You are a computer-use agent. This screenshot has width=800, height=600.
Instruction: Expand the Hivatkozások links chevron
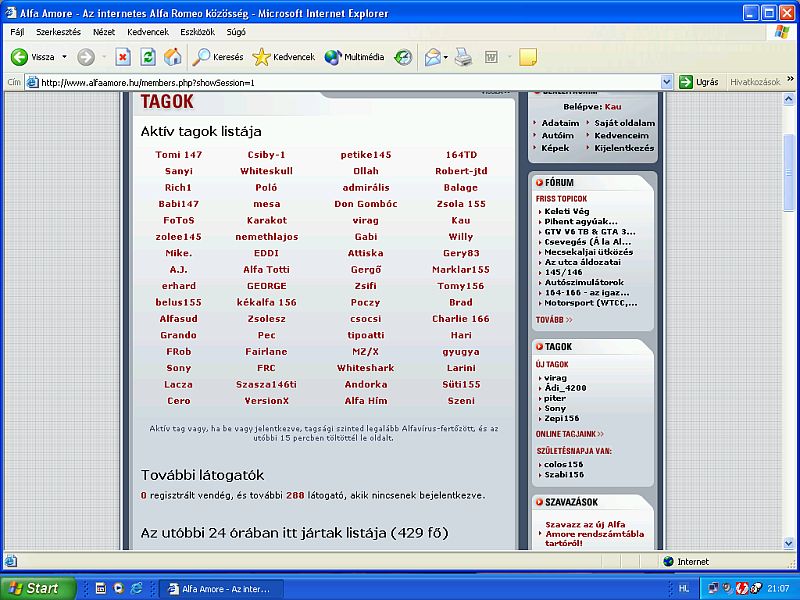click(790, 79)
